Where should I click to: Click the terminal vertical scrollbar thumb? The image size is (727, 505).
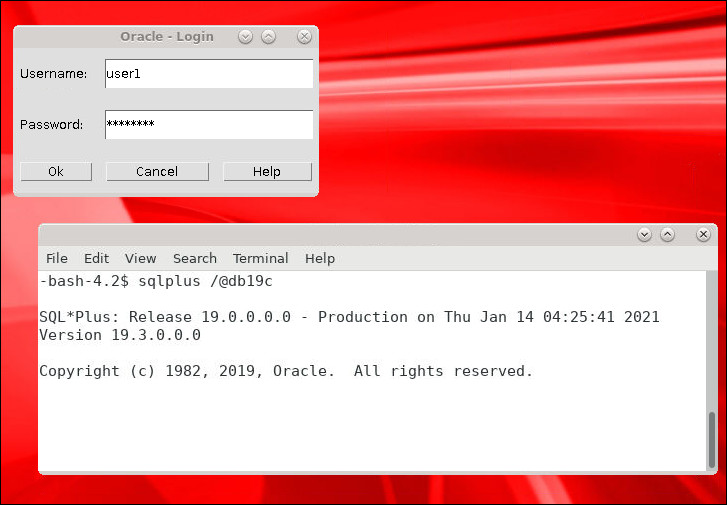point(712,440)
